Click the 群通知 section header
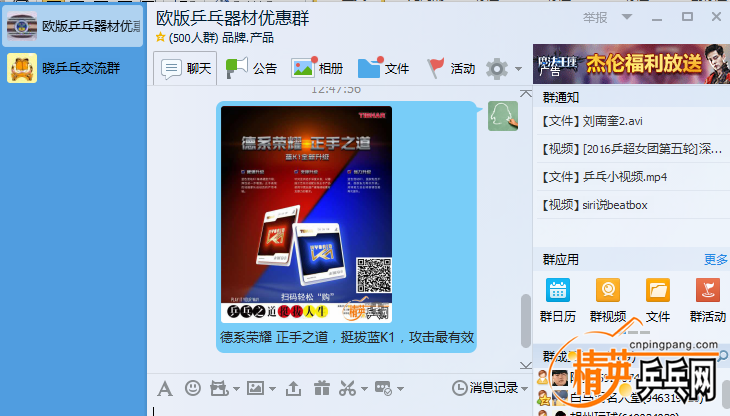 (x=561, y=97)
